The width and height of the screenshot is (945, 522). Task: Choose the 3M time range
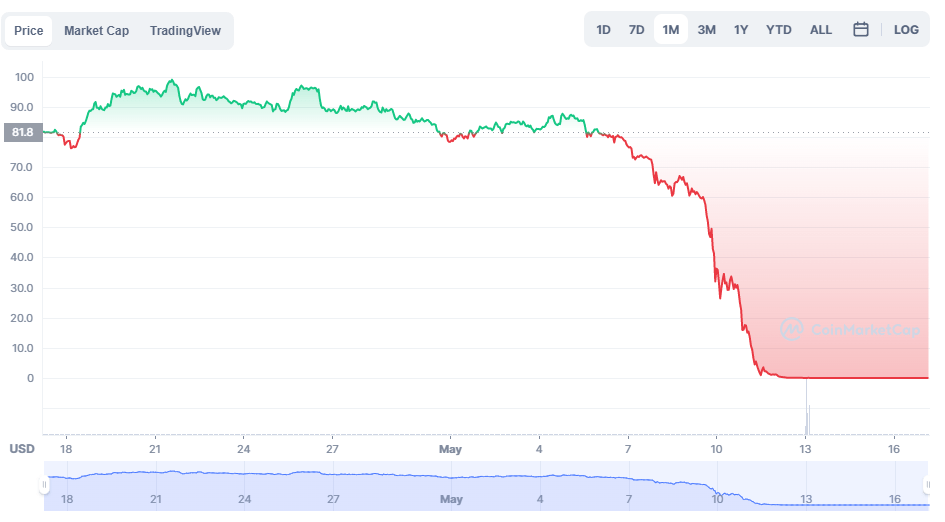tap(706, 30)
